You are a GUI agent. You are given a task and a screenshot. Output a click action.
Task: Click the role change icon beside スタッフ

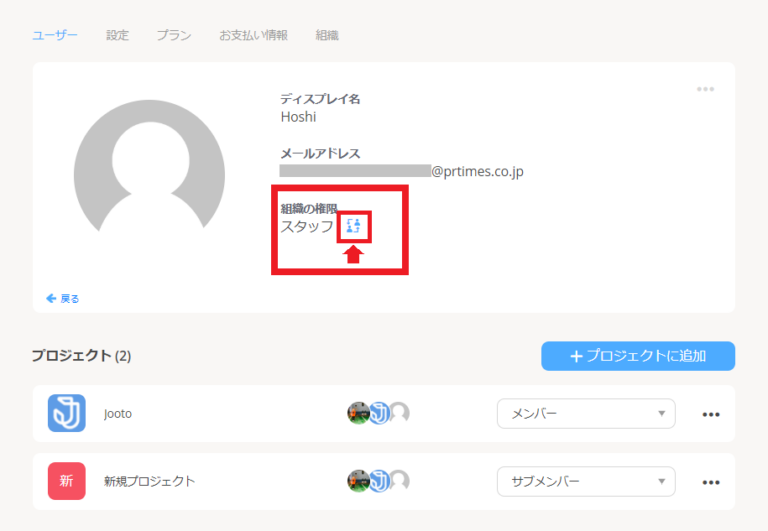353,227
